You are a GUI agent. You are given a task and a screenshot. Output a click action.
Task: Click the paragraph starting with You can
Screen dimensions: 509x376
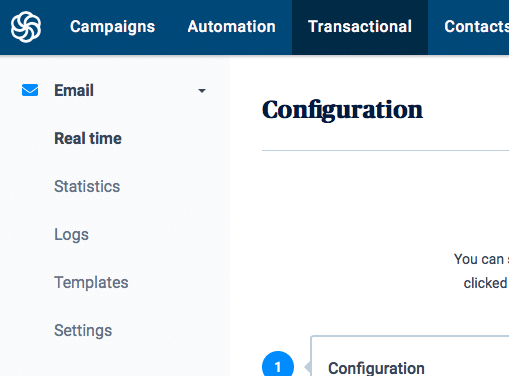481,271
